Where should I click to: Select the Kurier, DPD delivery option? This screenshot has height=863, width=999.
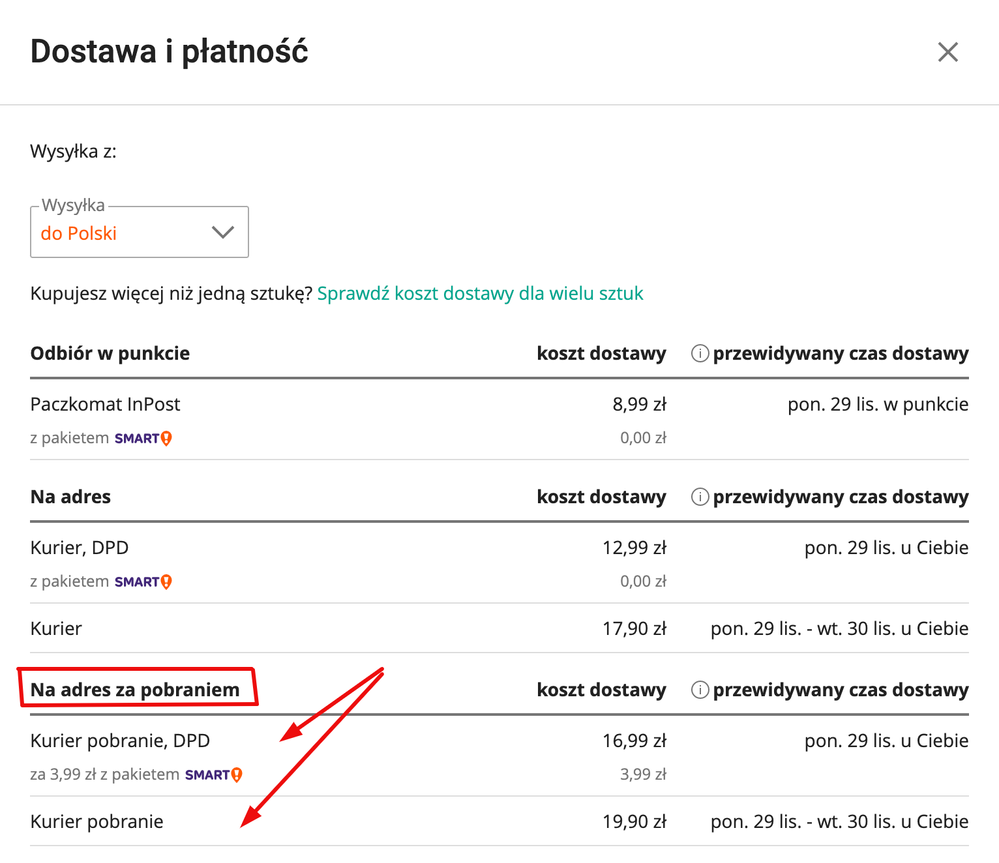79,548
